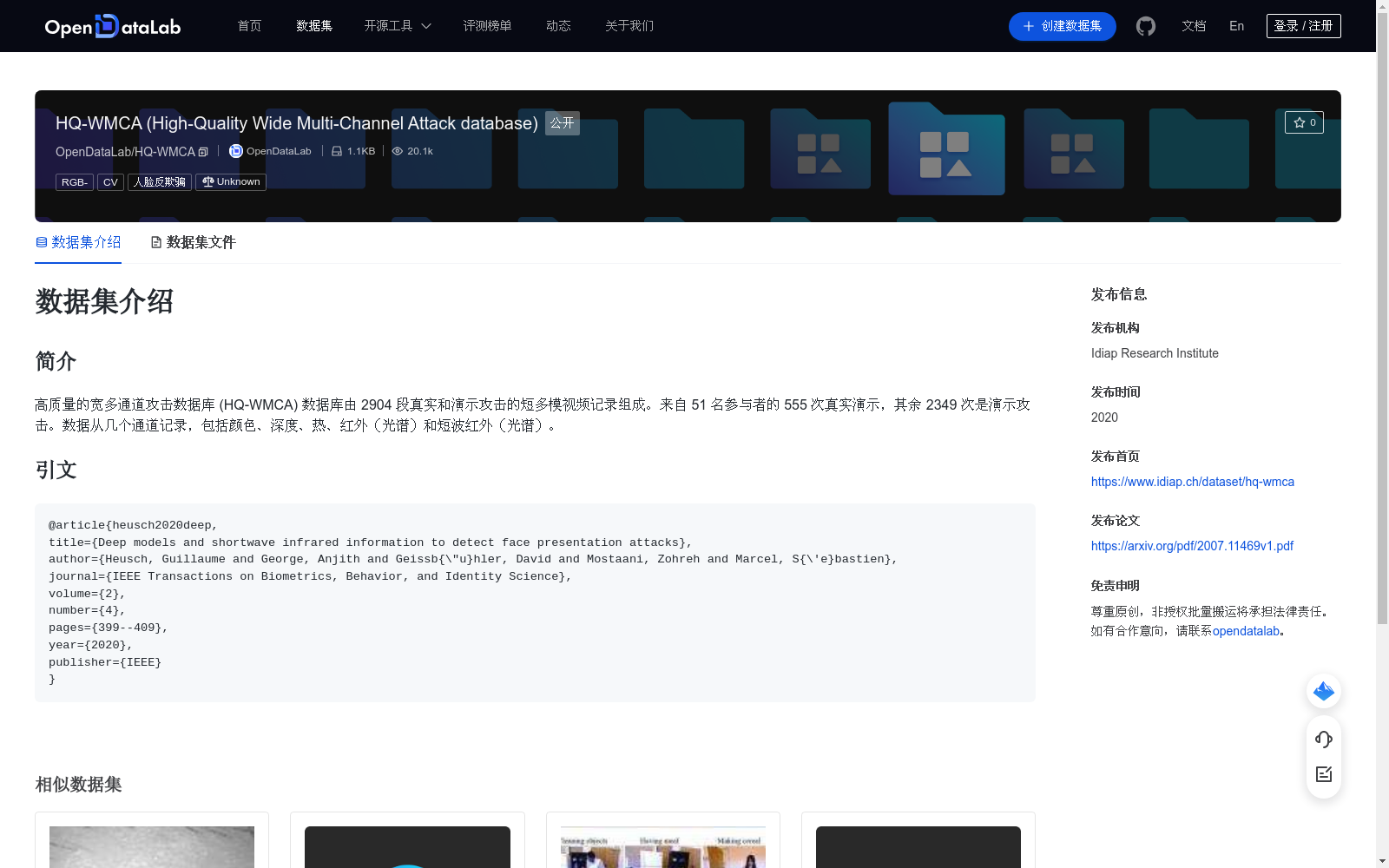Open the 文档 link in header
The height and width of the screenshot is (868, 1389).
[1194, 26]
